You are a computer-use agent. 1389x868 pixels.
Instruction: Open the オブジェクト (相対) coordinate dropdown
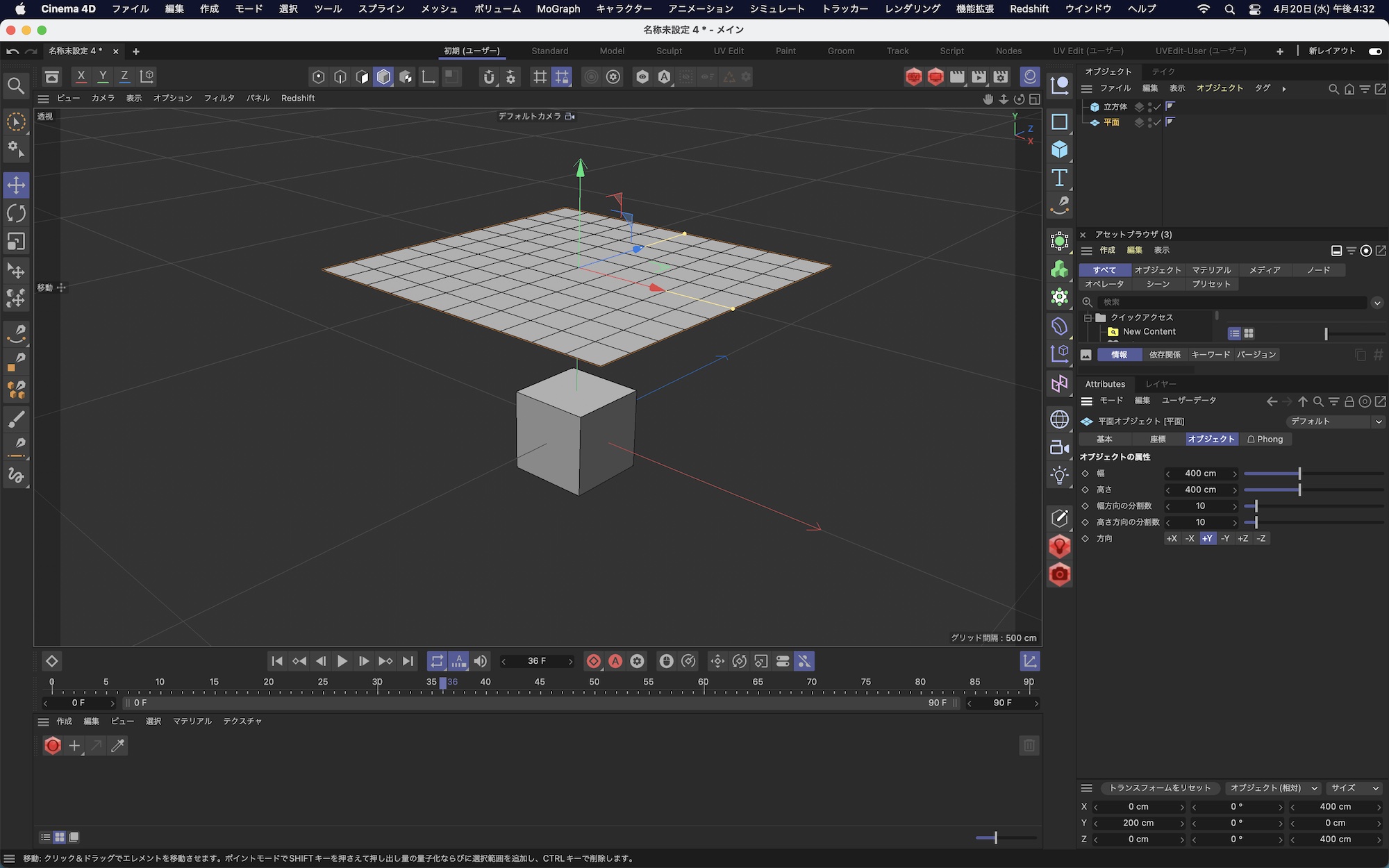(1273, 788)
